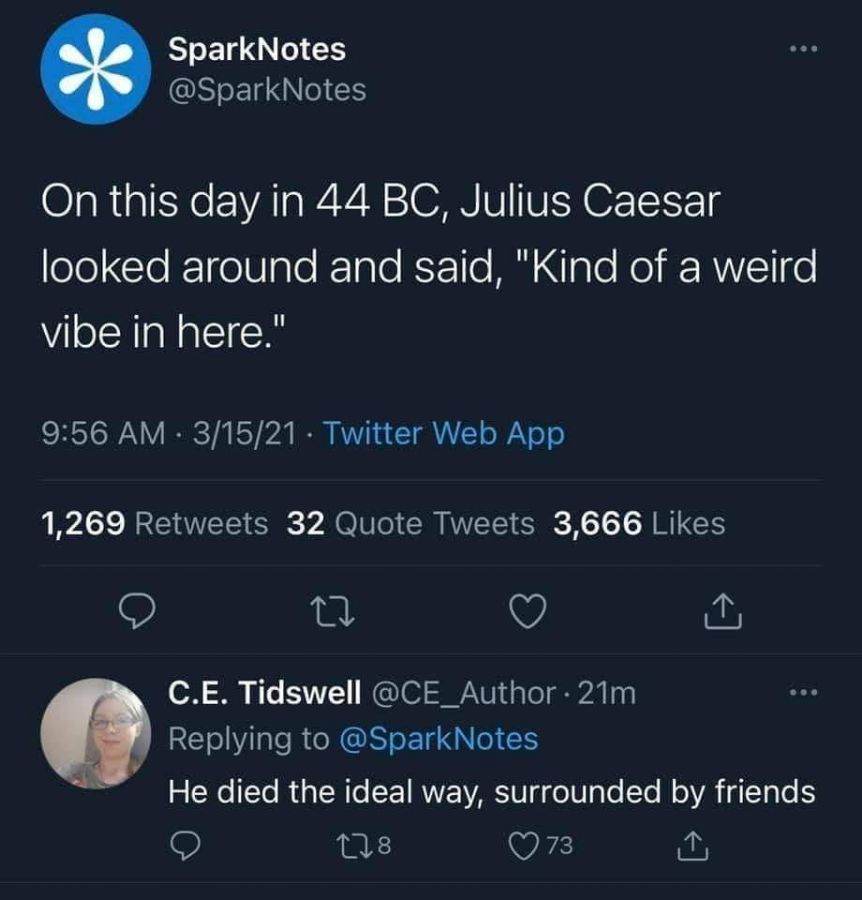Open SparkNotes profile avatar
This screenshot has height=900, width=862.
(x=96, y=69)
